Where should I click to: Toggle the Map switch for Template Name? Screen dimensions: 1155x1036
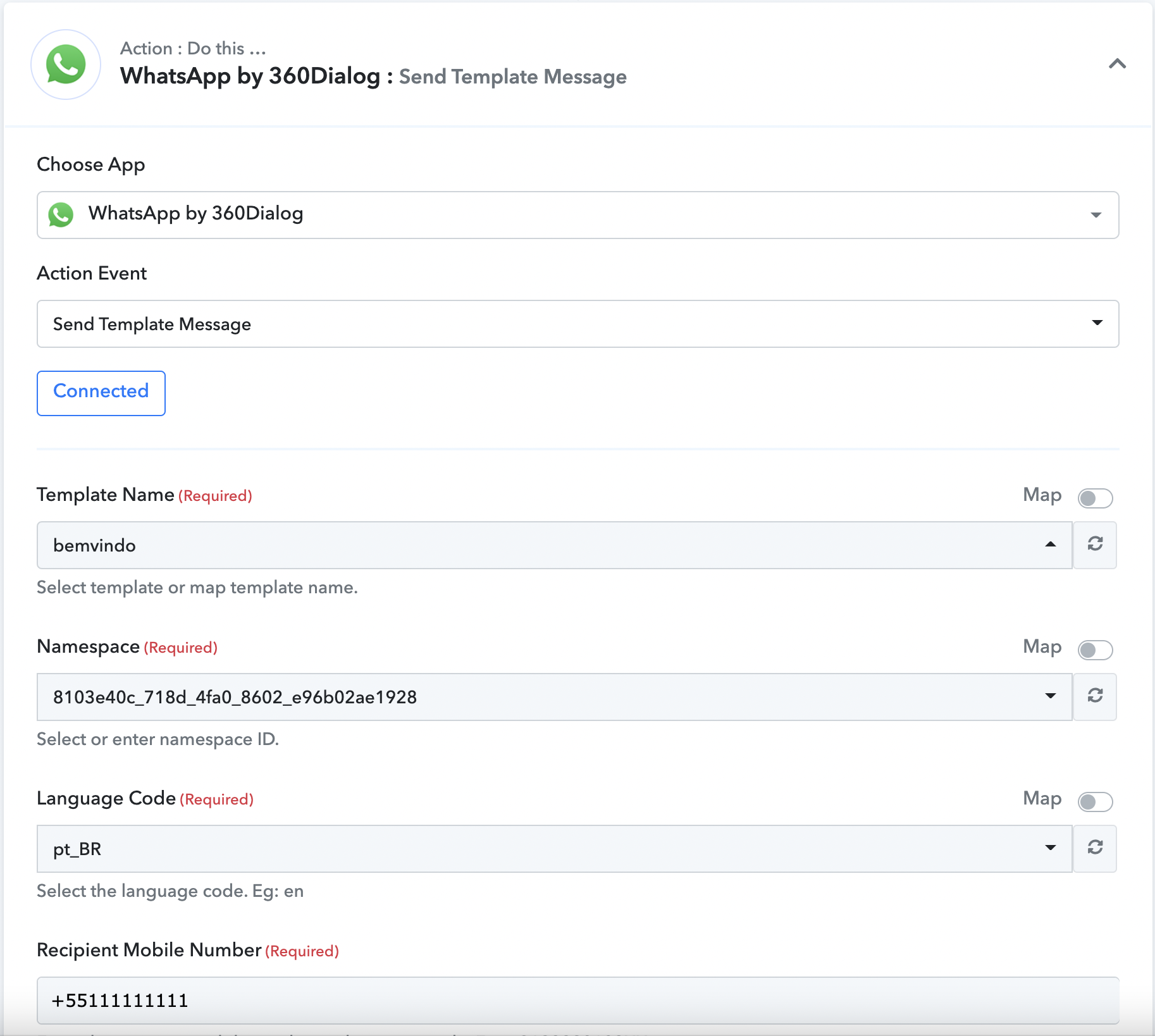click(1095, 498)
